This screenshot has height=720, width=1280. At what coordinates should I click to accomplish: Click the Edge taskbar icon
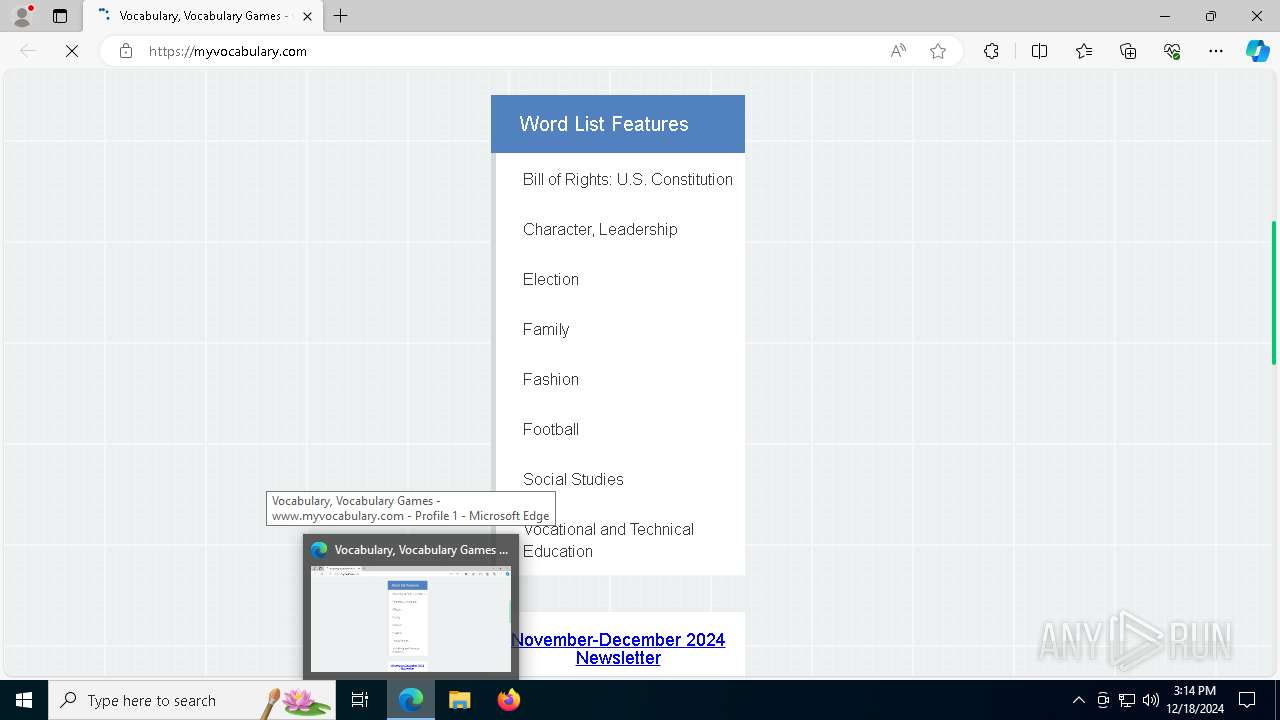[x=411, y=700]
